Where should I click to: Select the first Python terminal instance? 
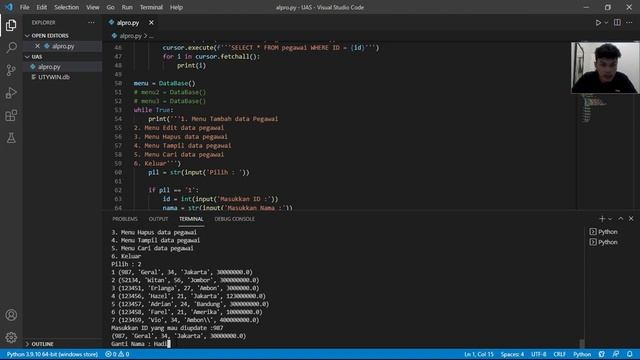click(x=603, y=232)
